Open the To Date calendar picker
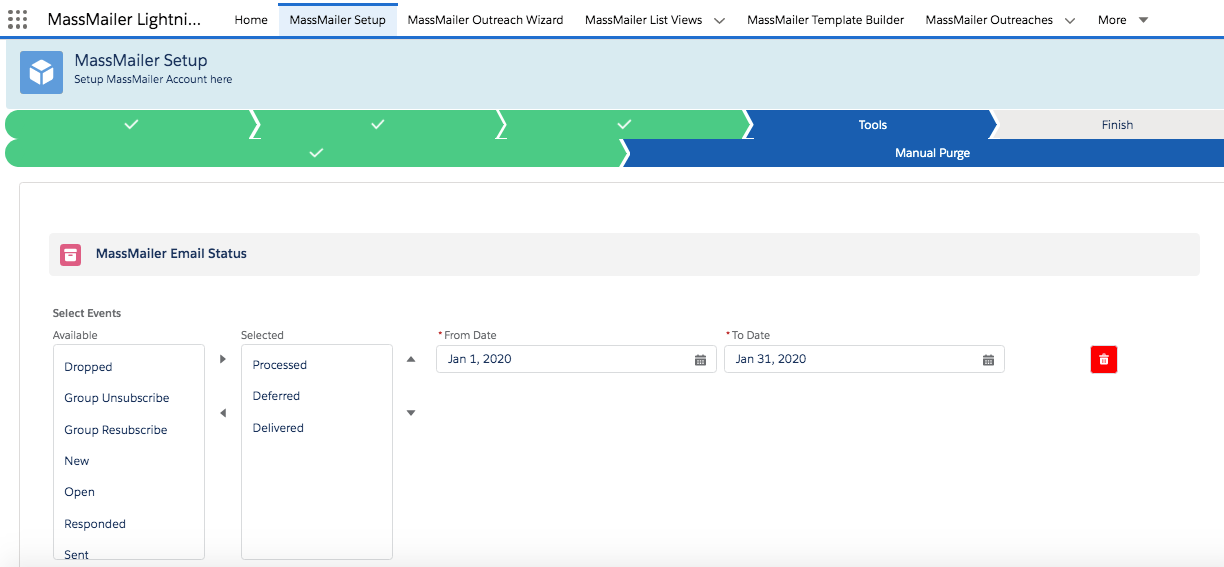 point(988,360)
